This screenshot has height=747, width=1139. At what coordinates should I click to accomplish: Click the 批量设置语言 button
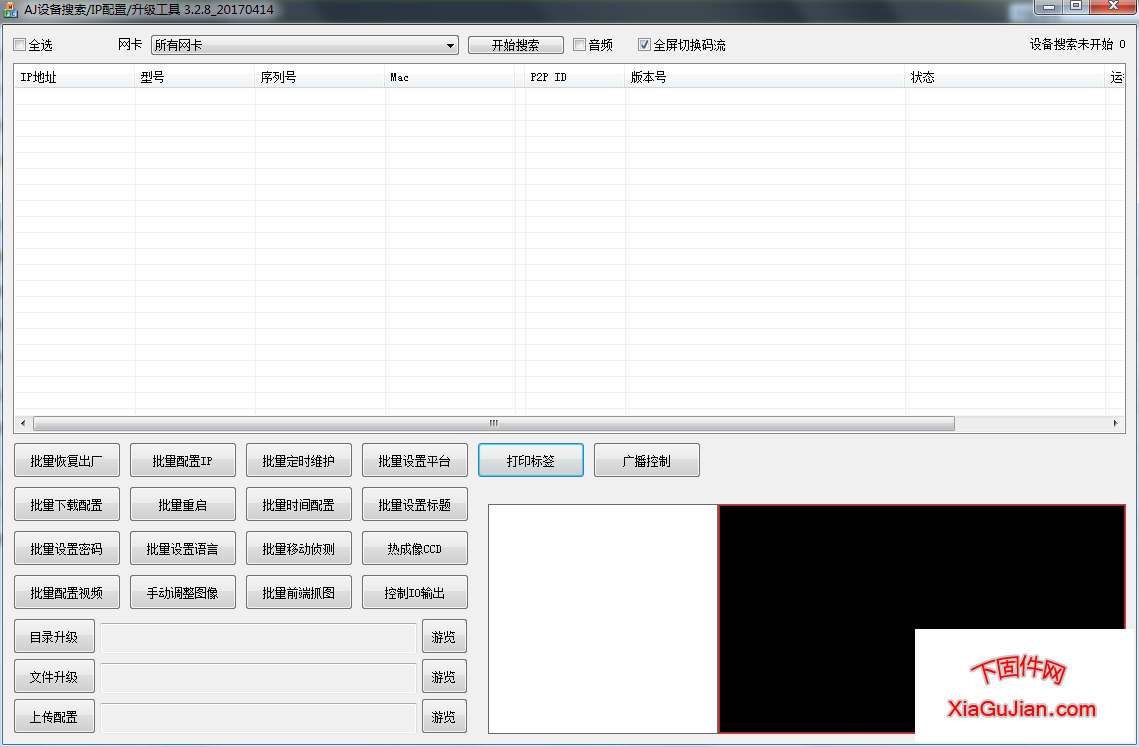(x=183, y=549)
